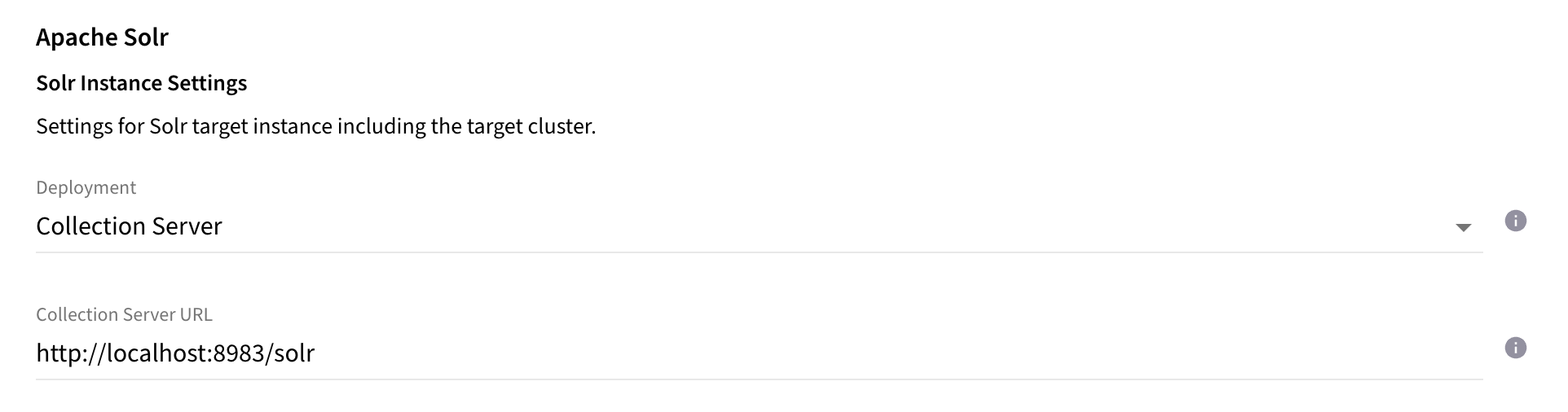Click the info icon beside Collection Server URL
Image resolution: width=1568 pixels, height=412 pixels.
click(1515, 348)
